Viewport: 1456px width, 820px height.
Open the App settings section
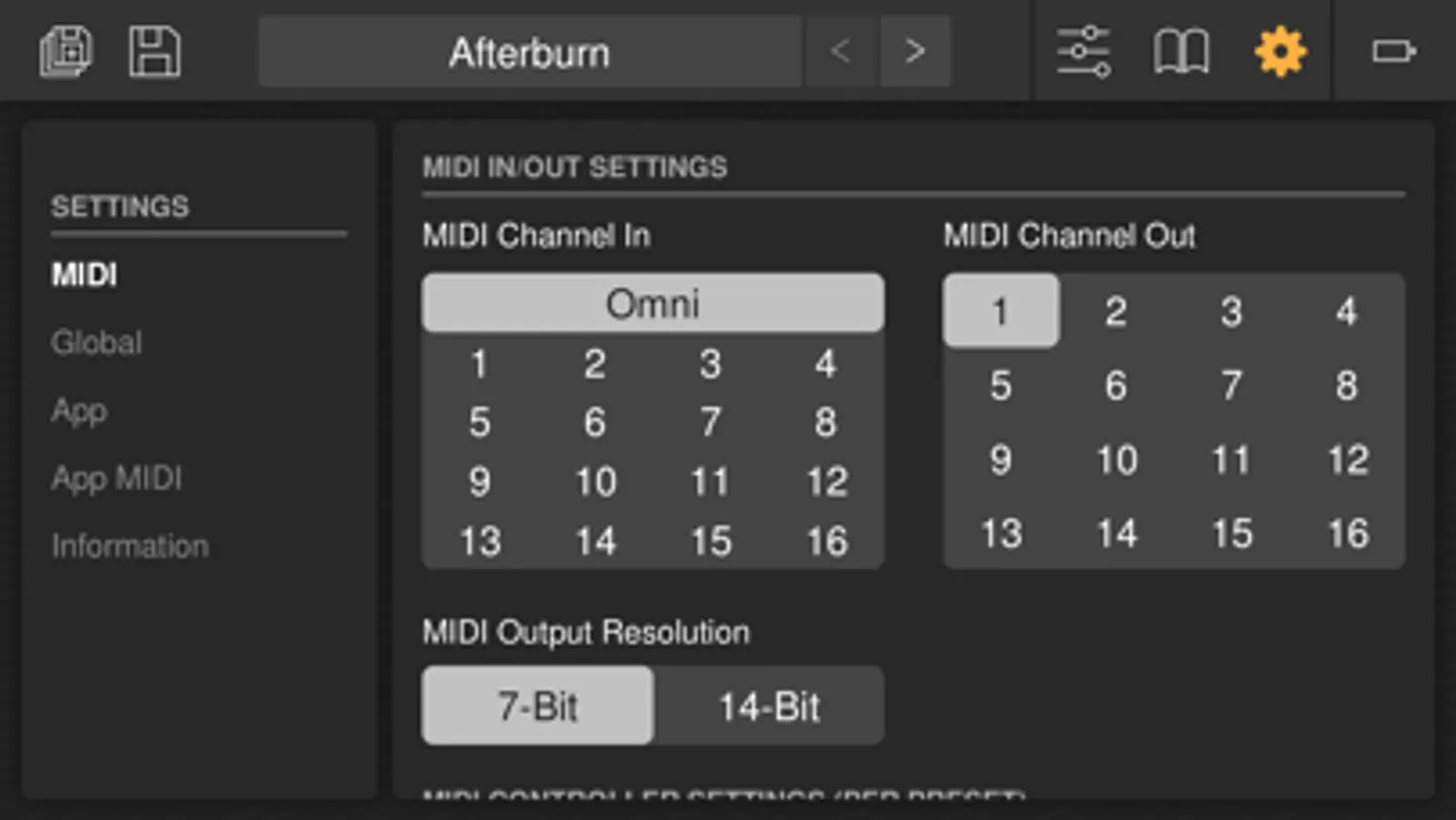79,411
